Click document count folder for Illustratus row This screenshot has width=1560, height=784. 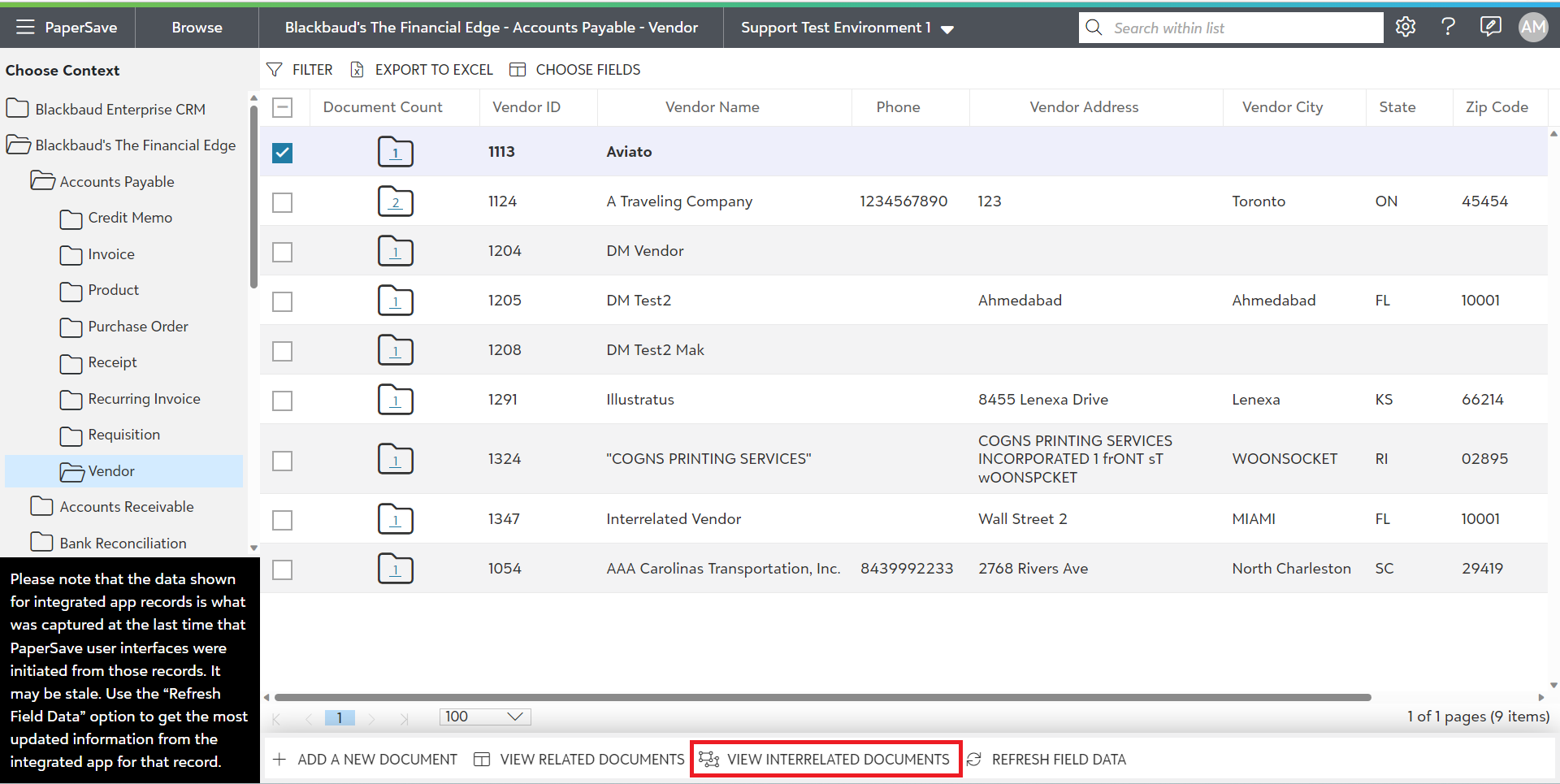coord(396,400)
